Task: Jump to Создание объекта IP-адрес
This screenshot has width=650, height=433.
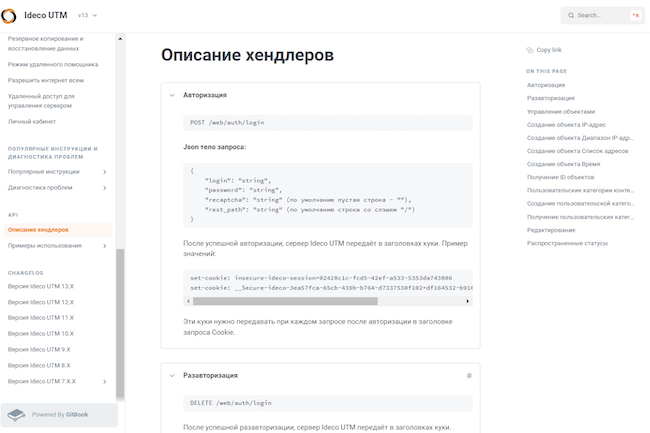Action: coord(566,125)
